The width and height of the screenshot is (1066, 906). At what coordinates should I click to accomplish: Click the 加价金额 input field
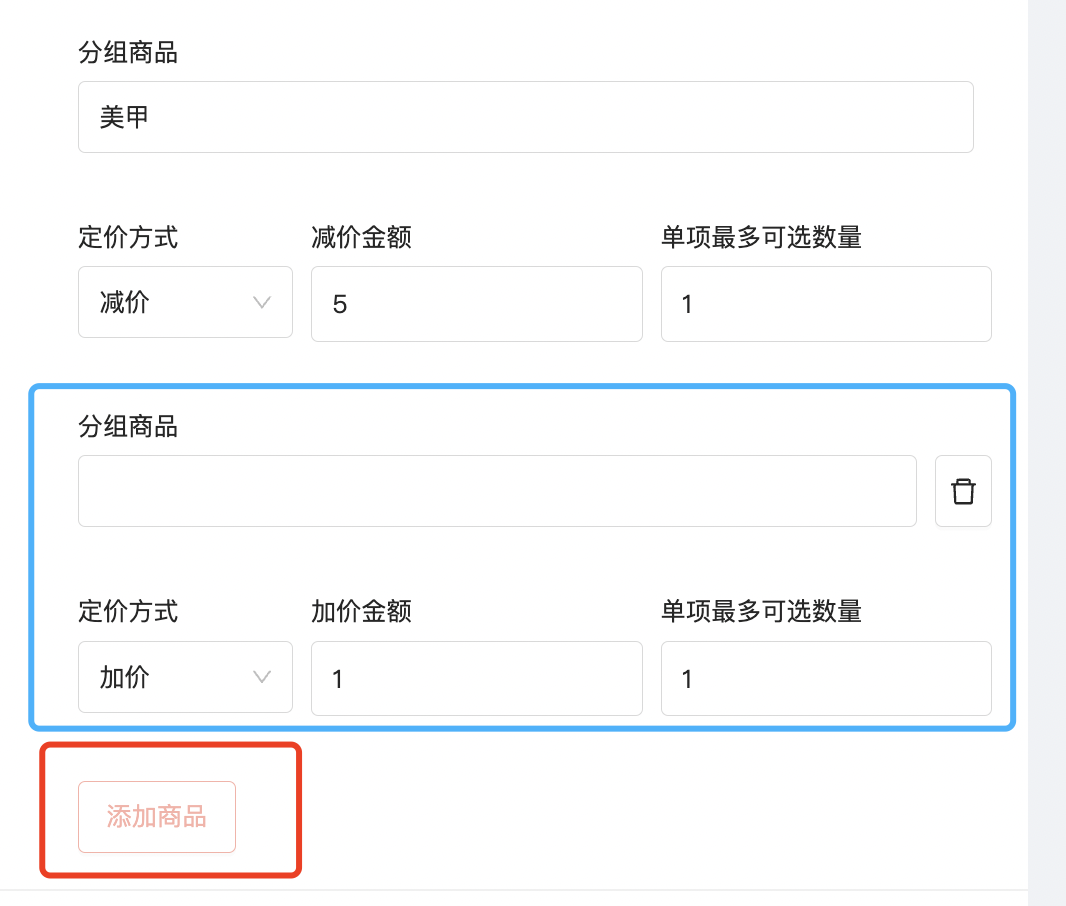pyautogui.click(x=477, y=678)
